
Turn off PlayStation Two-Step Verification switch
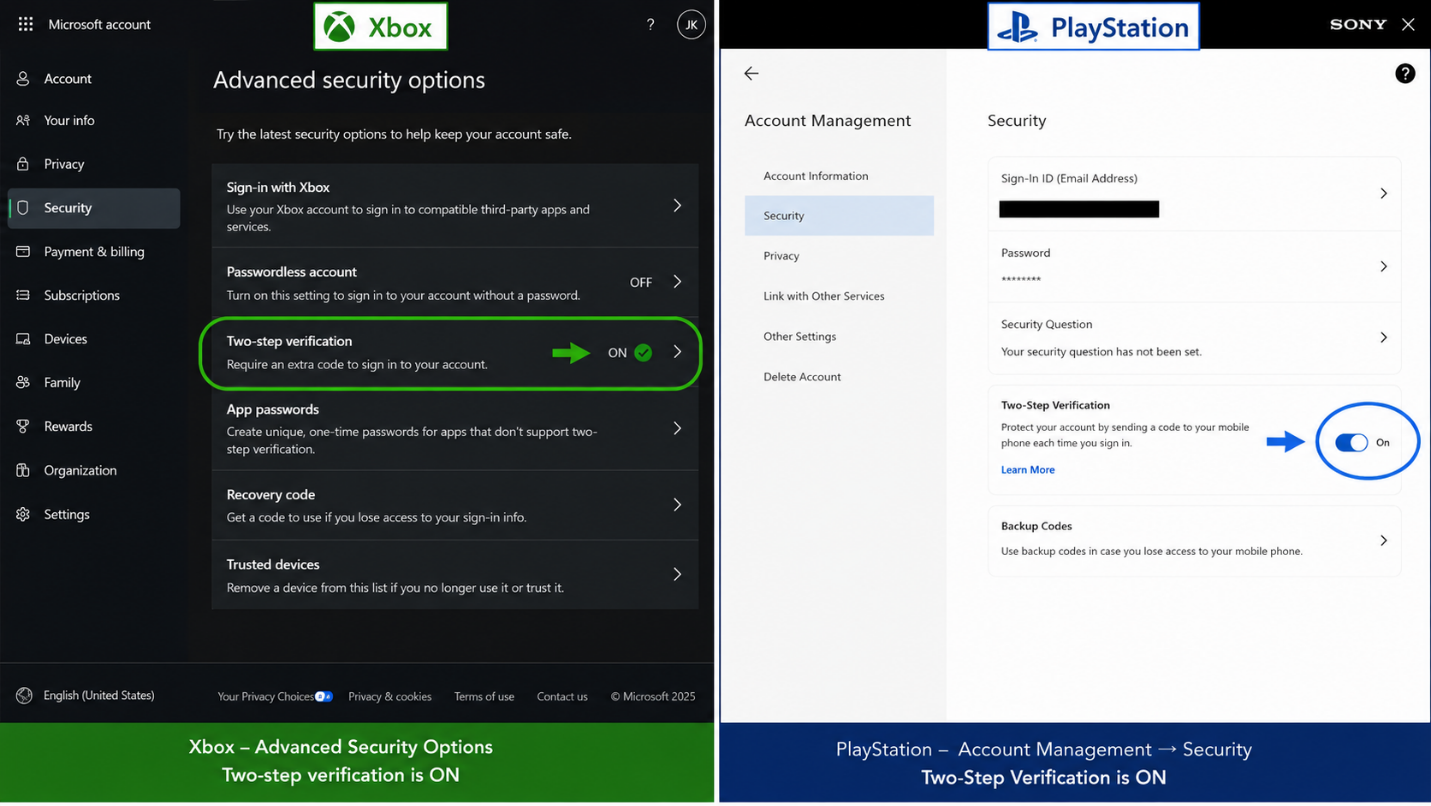(1351, 442)
